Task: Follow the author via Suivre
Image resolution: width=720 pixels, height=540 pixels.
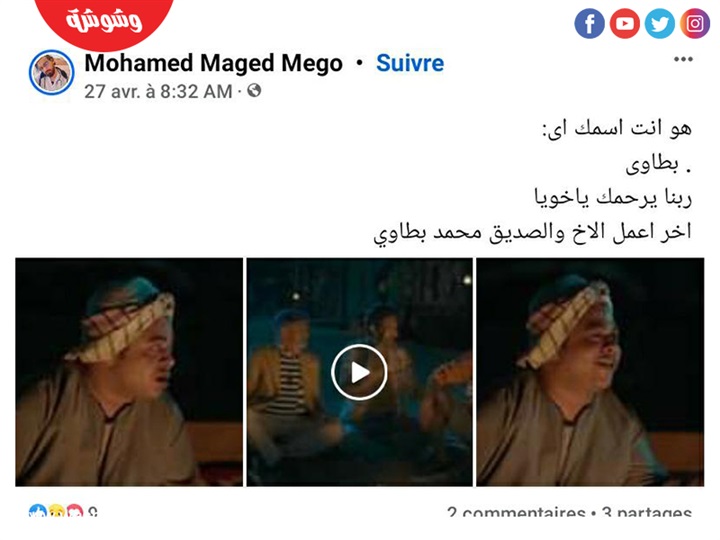Action: tap(410, 63)
